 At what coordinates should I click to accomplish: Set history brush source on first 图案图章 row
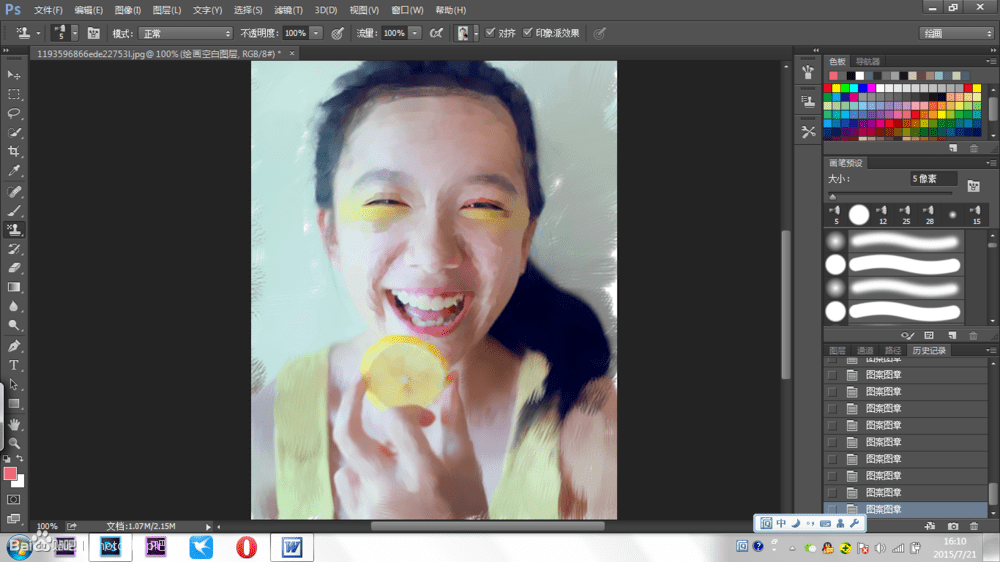click(x=832, y=375)
